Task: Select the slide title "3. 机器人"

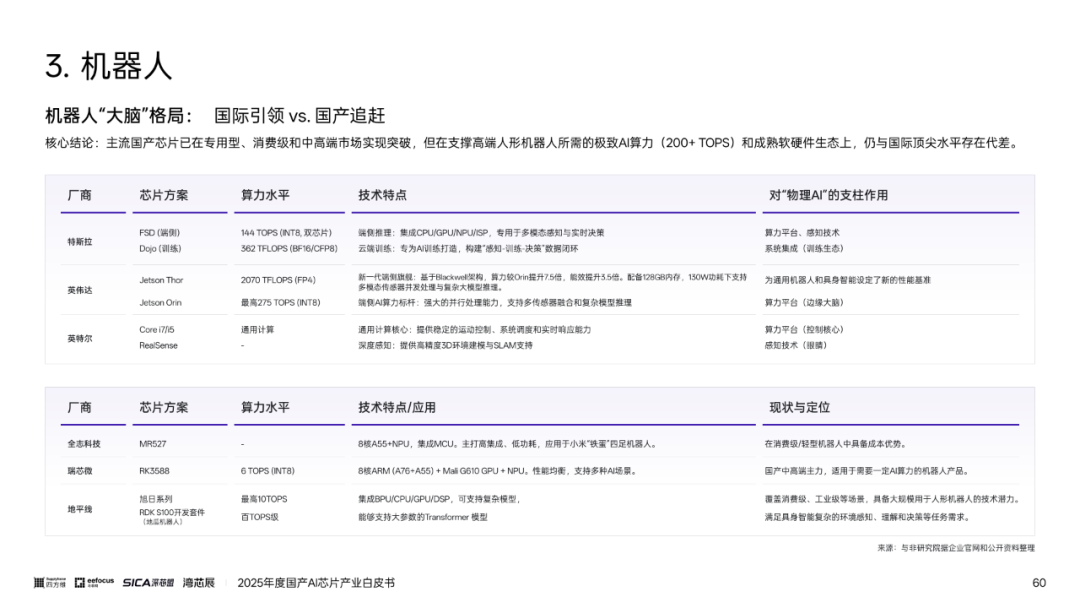Action: 108,66
